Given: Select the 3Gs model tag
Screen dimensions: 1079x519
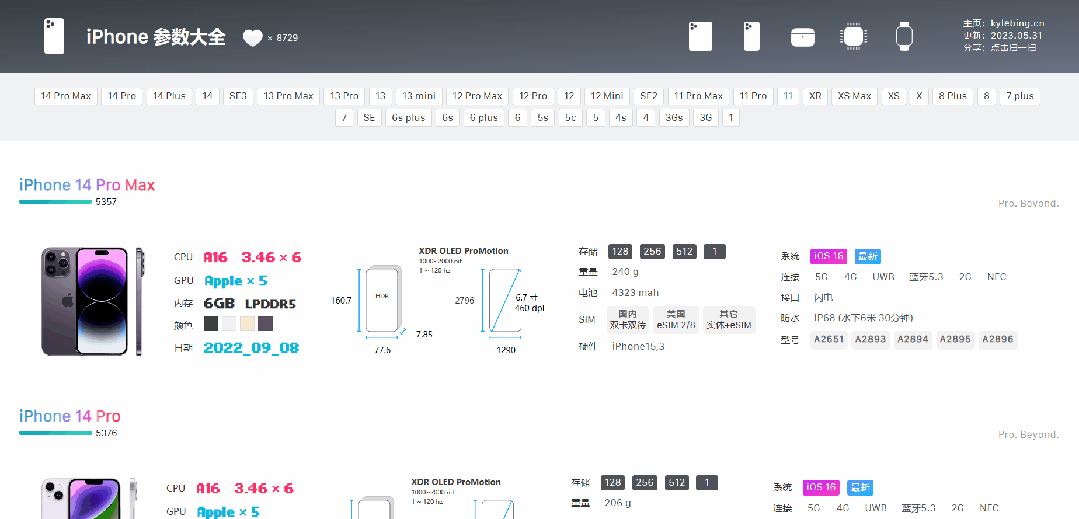Looking at the screenshot, I should click(674, 118).
